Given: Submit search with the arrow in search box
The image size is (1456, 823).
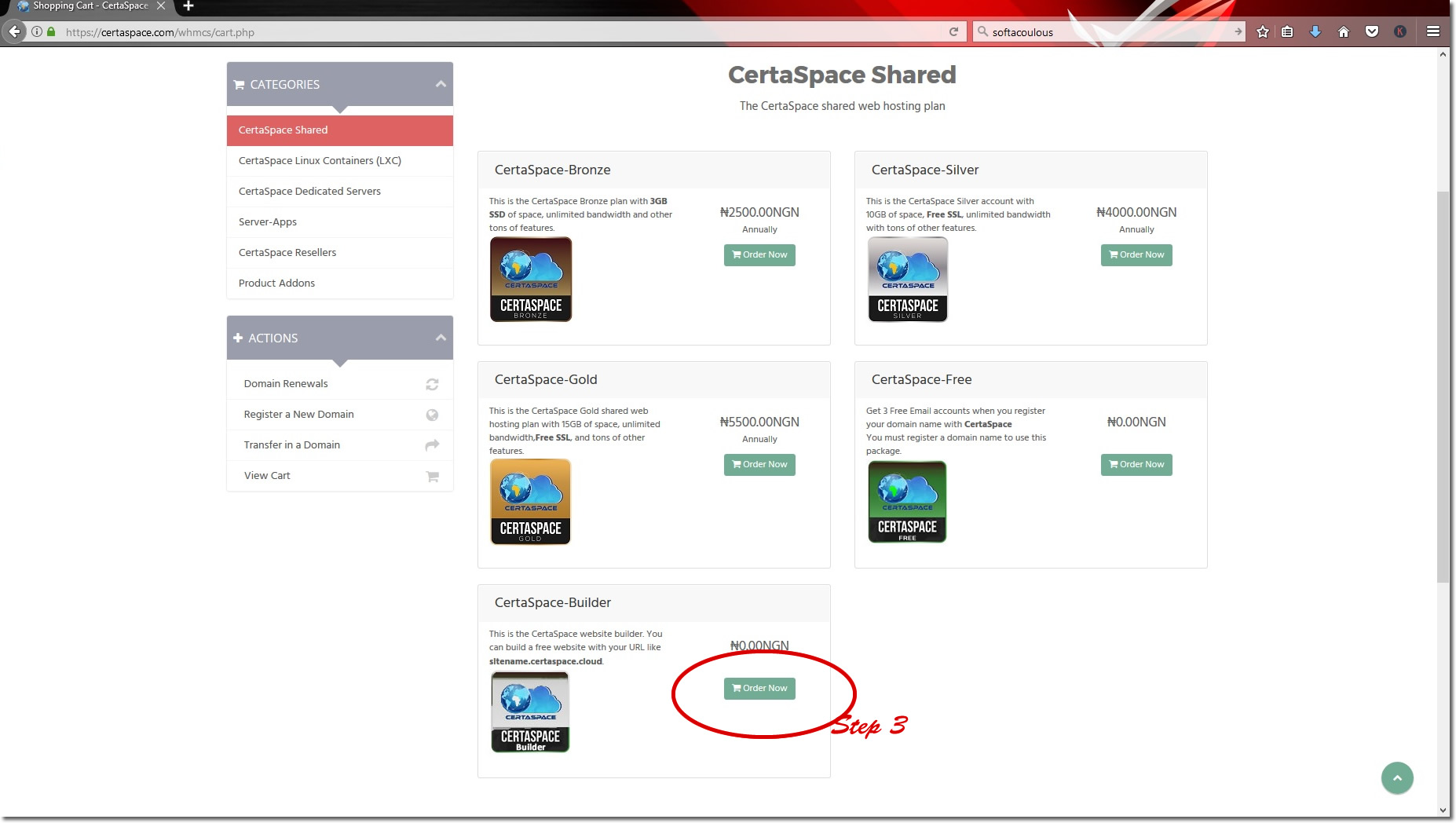Looking at the screenshot, I should (x=1238, y=32).
